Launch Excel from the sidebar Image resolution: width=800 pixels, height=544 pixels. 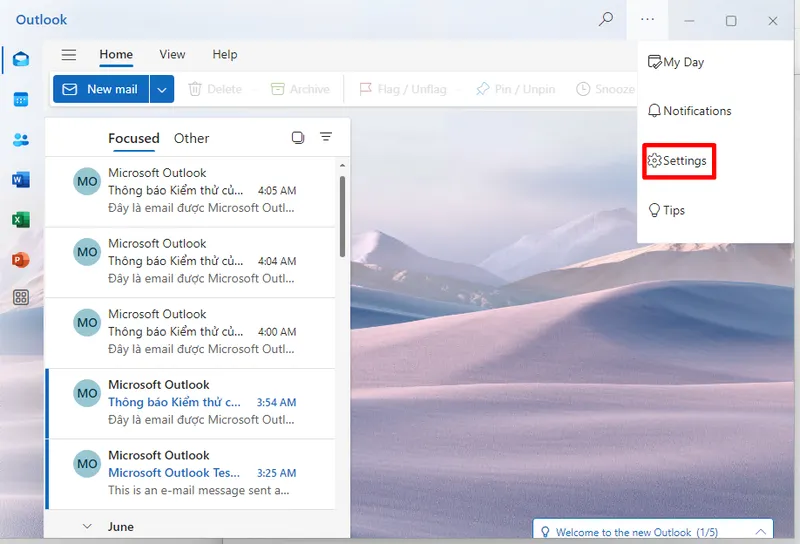[x=21, y=220]
